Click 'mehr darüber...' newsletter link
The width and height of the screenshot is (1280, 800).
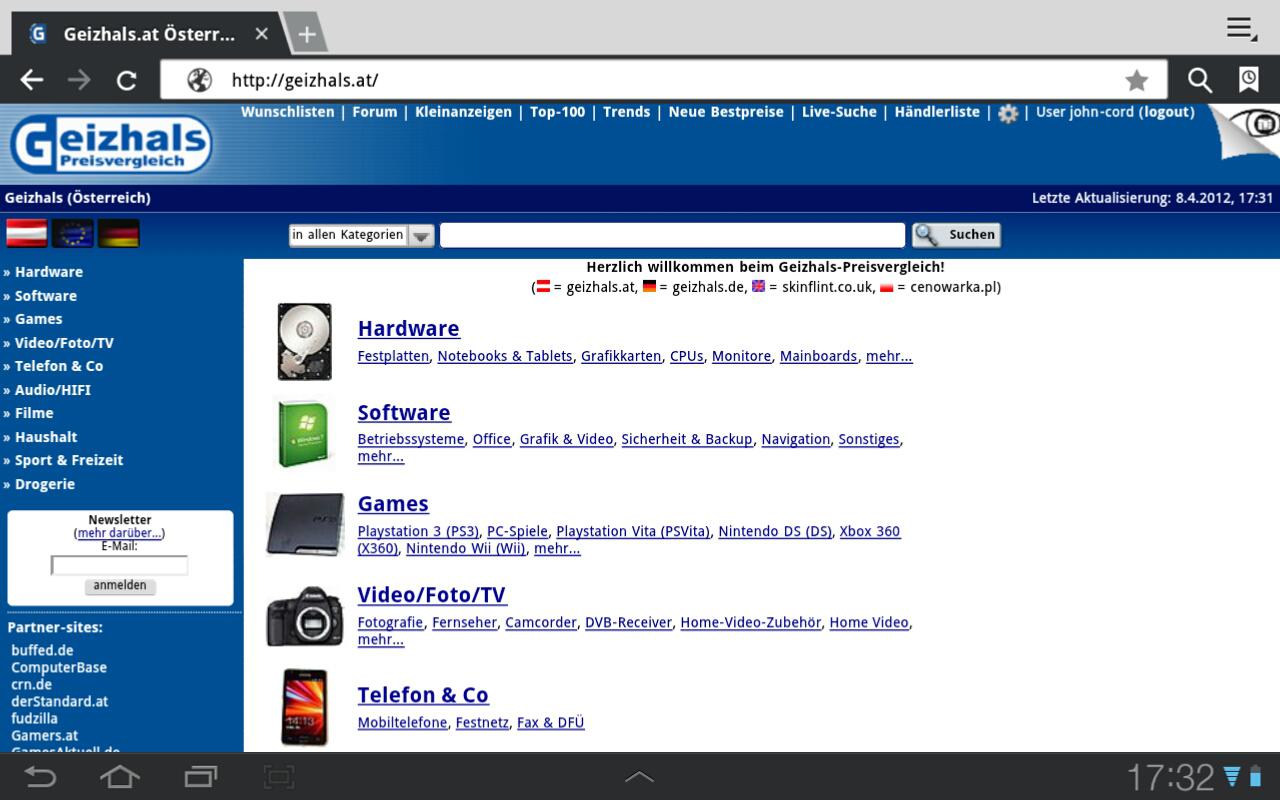coord(119,533)
